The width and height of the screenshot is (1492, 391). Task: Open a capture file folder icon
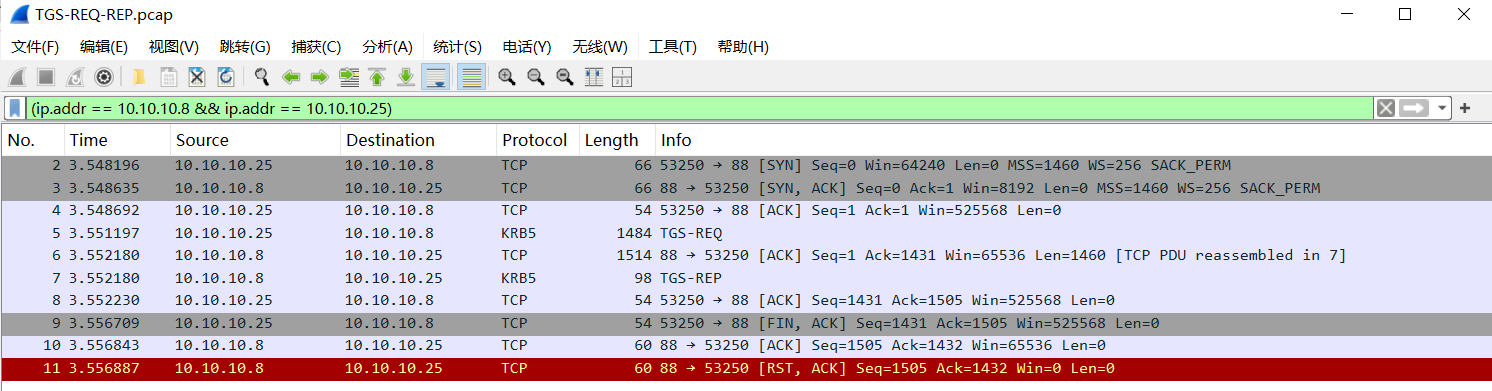[139, 77]
